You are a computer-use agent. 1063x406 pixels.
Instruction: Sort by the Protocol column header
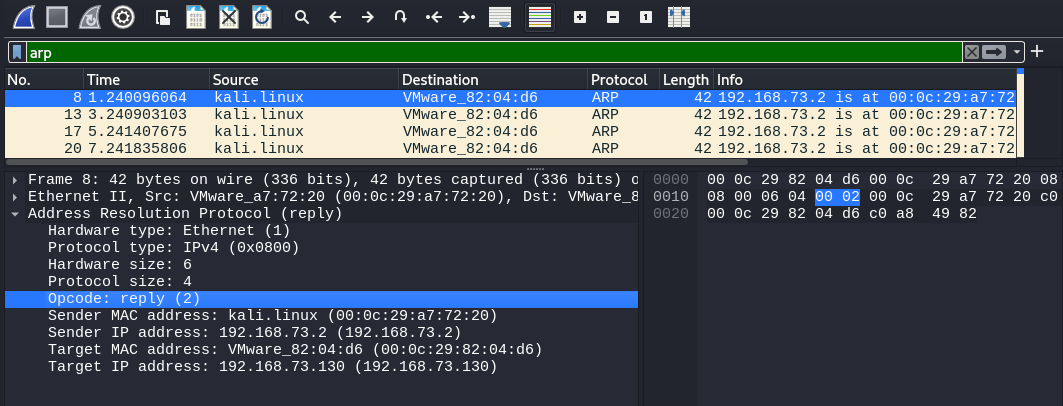[x=623, y=79]
